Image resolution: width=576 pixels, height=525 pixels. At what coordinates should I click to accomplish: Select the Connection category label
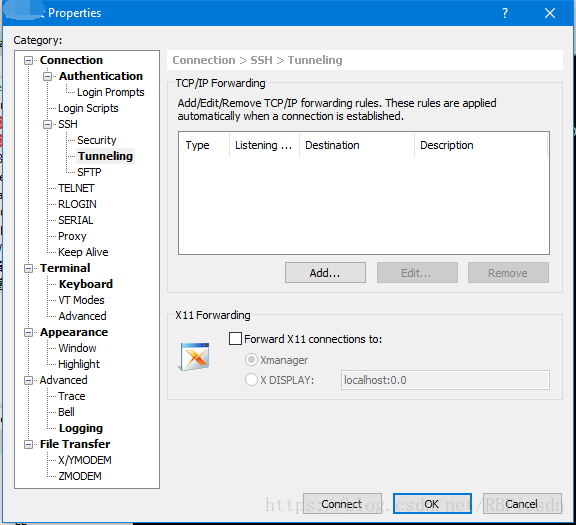71,60
